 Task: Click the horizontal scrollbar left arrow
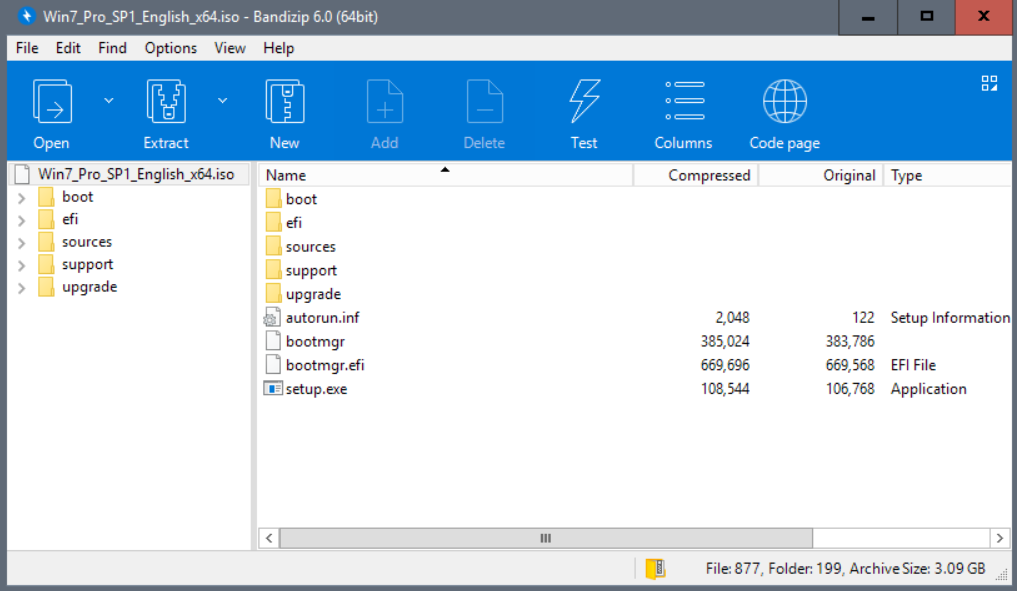tap(269, 538)
